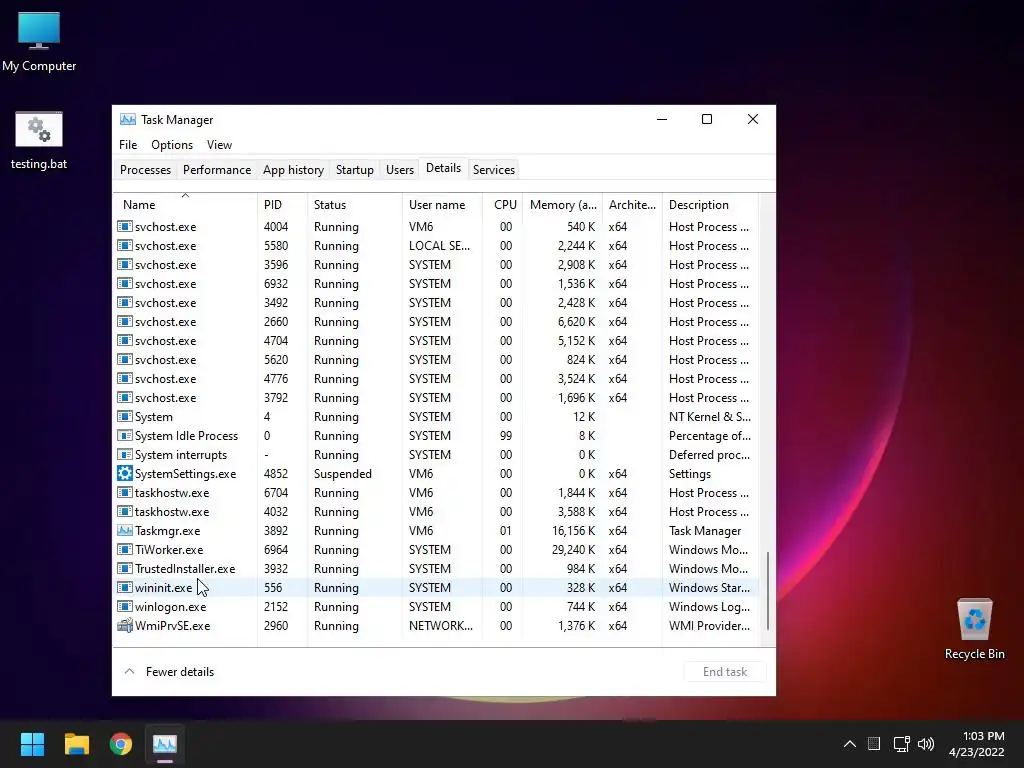
Task: Click the vertical scrollbar thumb of process list
Action: coord(768,591)
